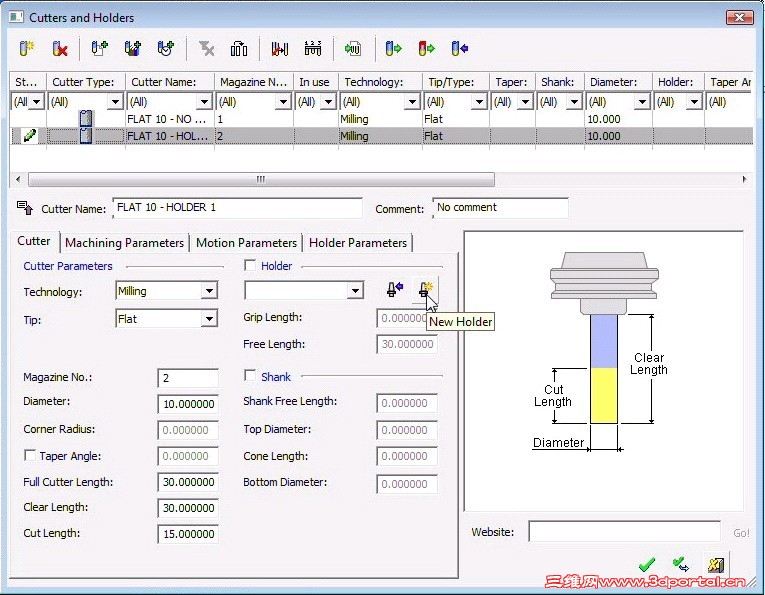
Task: Click the Delete Cutter icon with red X
Action: [60, 48]
